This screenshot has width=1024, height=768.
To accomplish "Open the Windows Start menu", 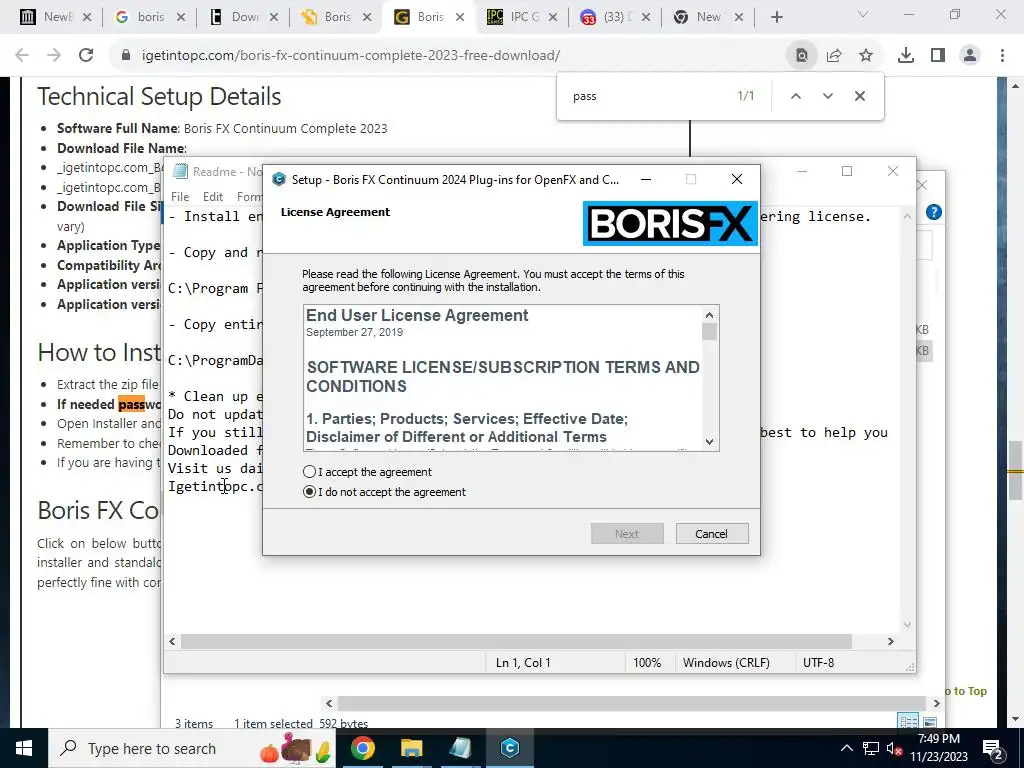I will pos(24,748).
